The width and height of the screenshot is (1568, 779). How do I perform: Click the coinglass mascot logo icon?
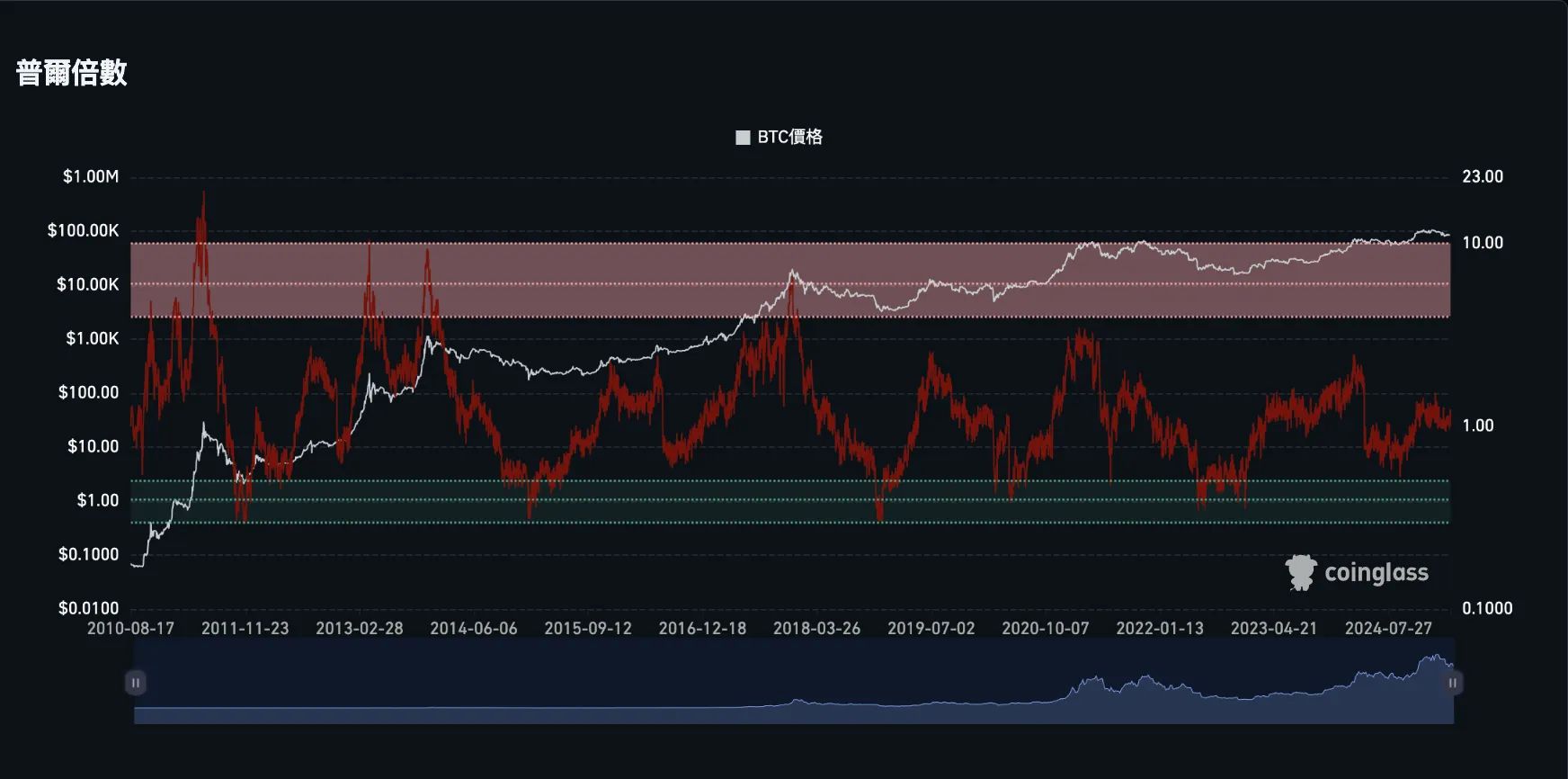coord(1300,572)
